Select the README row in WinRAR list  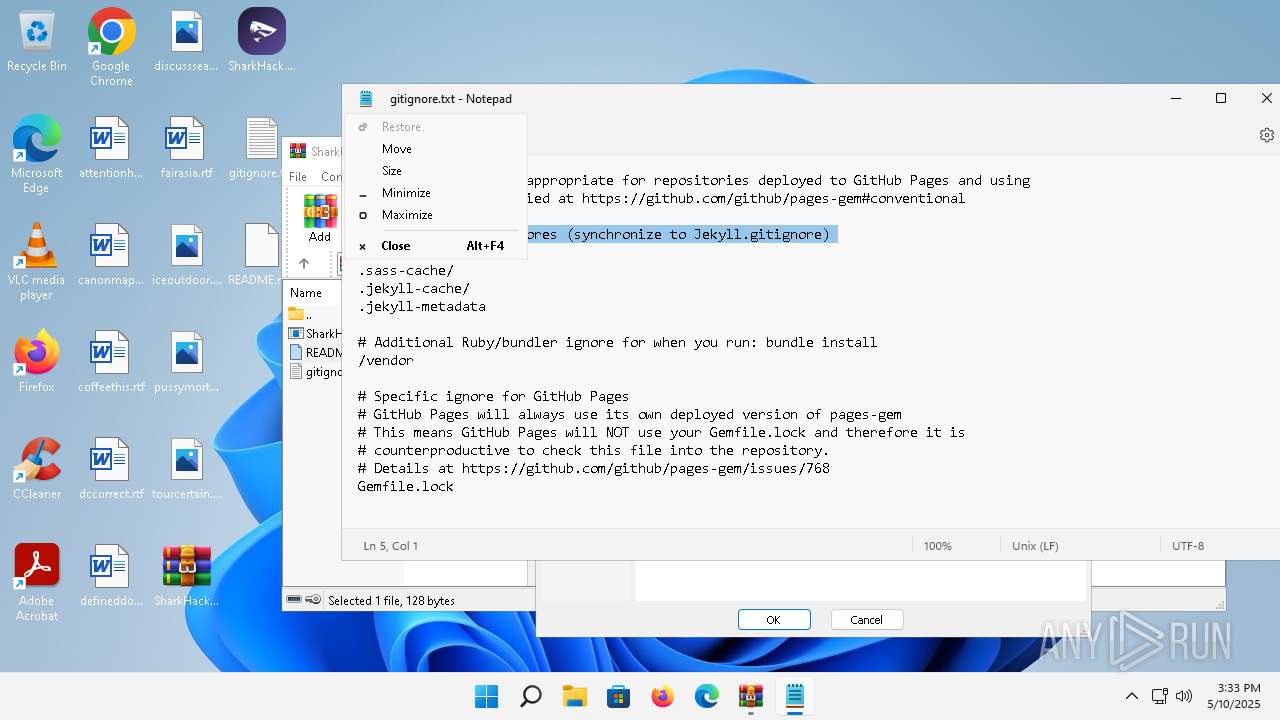click(x=314, y=352)
